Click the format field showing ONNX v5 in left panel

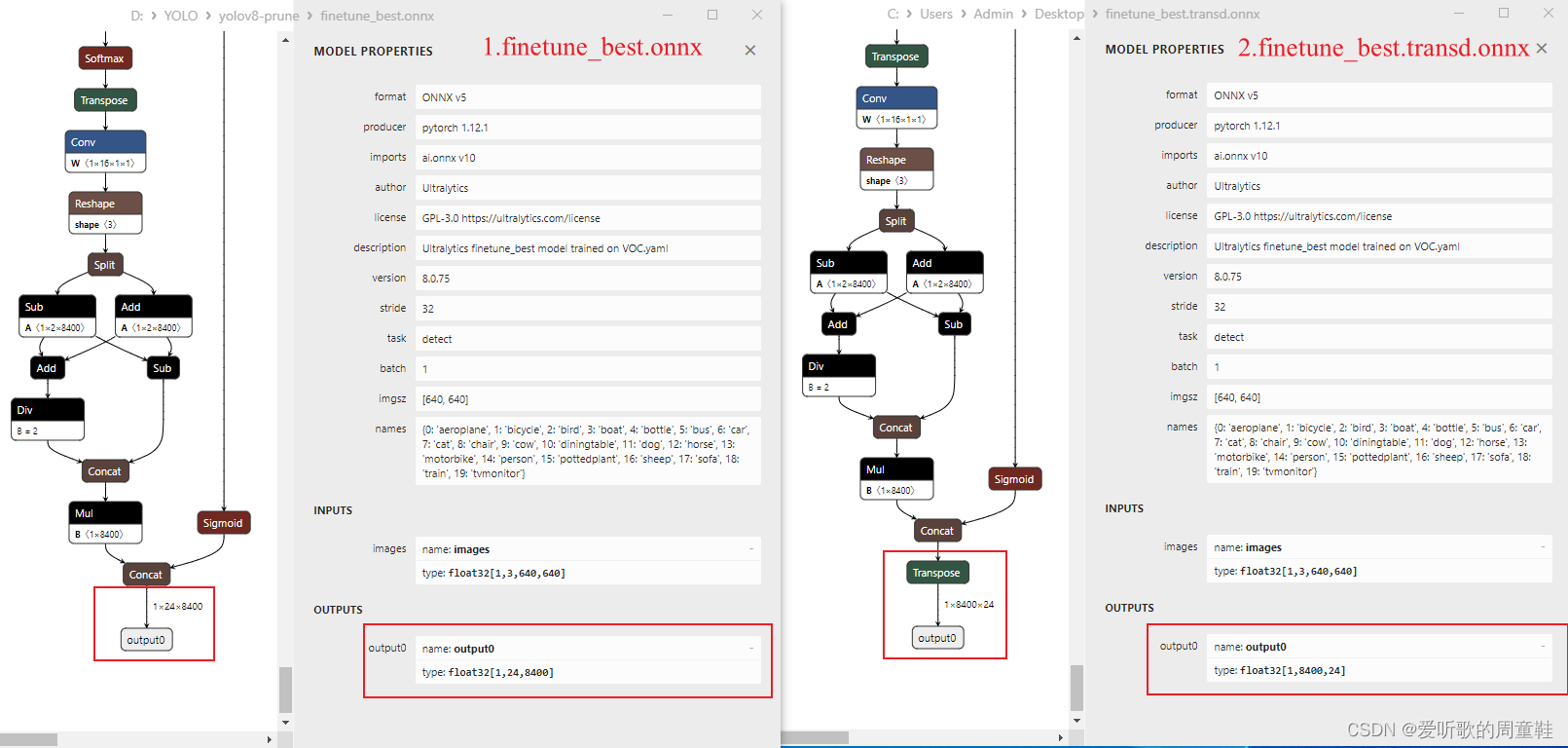pos(588,97)
